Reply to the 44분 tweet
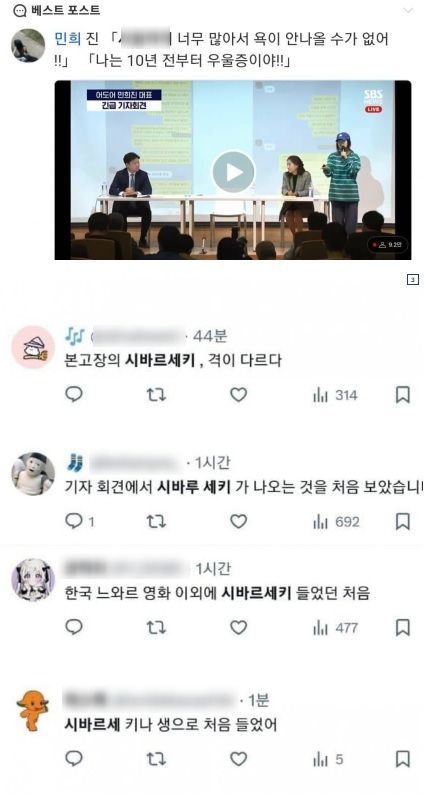 coord(74,394)
